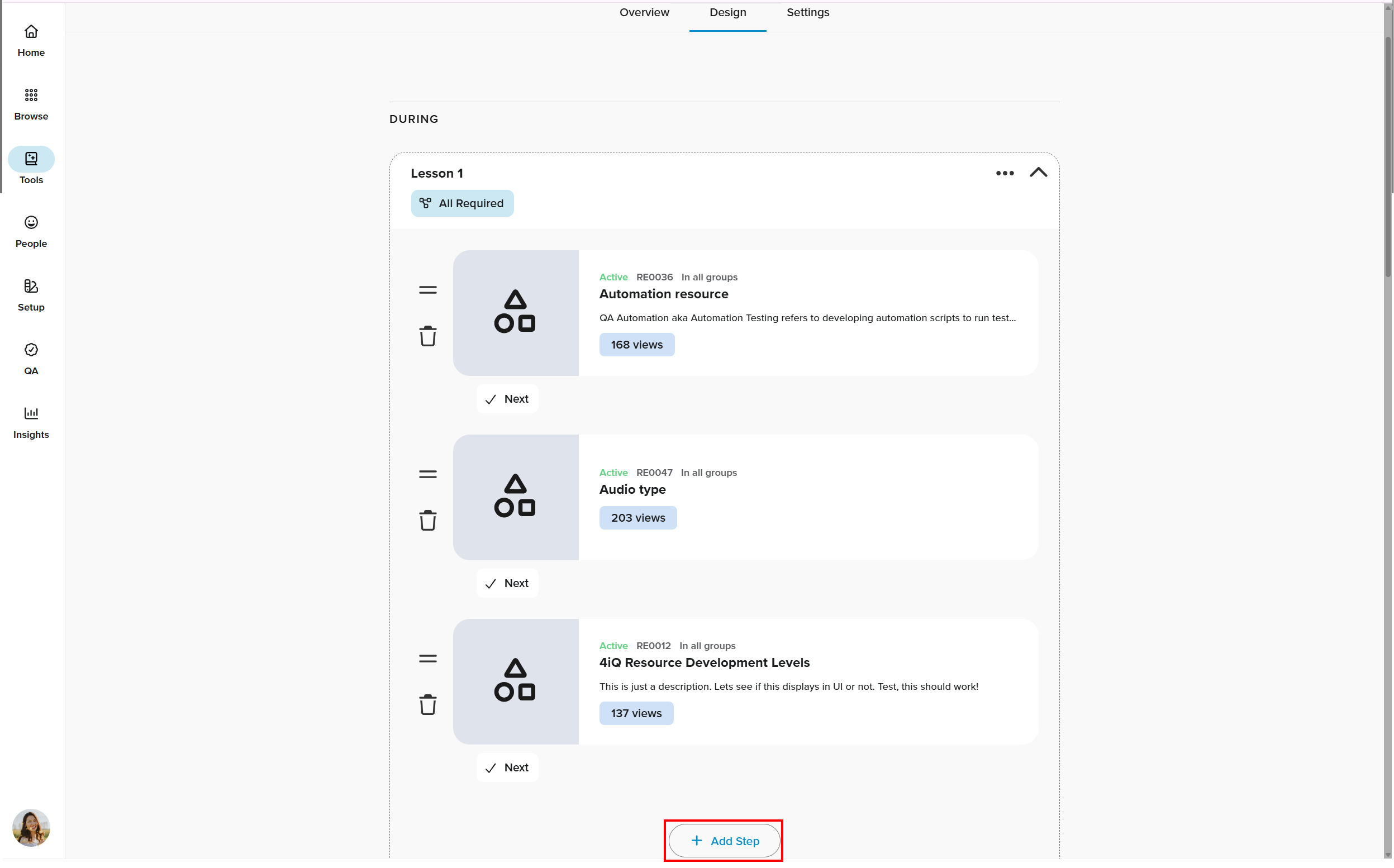Click trash icon for 4iQ Resource Development Levels

pos(428,705)
